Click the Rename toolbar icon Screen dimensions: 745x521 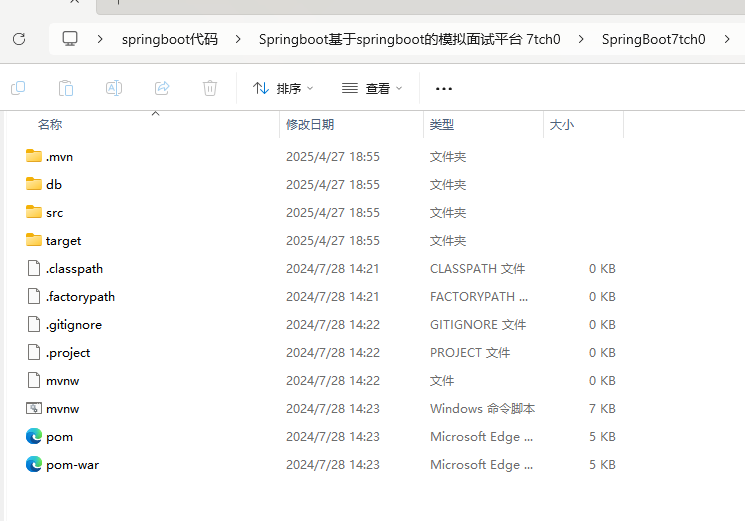point(114,88)
